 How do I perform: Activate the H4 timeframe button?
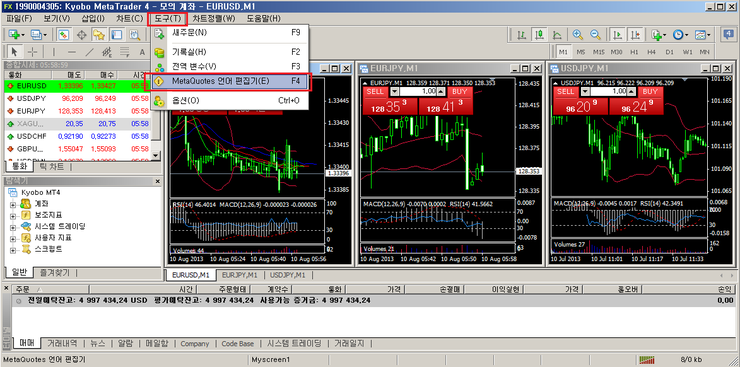[651, 52]
